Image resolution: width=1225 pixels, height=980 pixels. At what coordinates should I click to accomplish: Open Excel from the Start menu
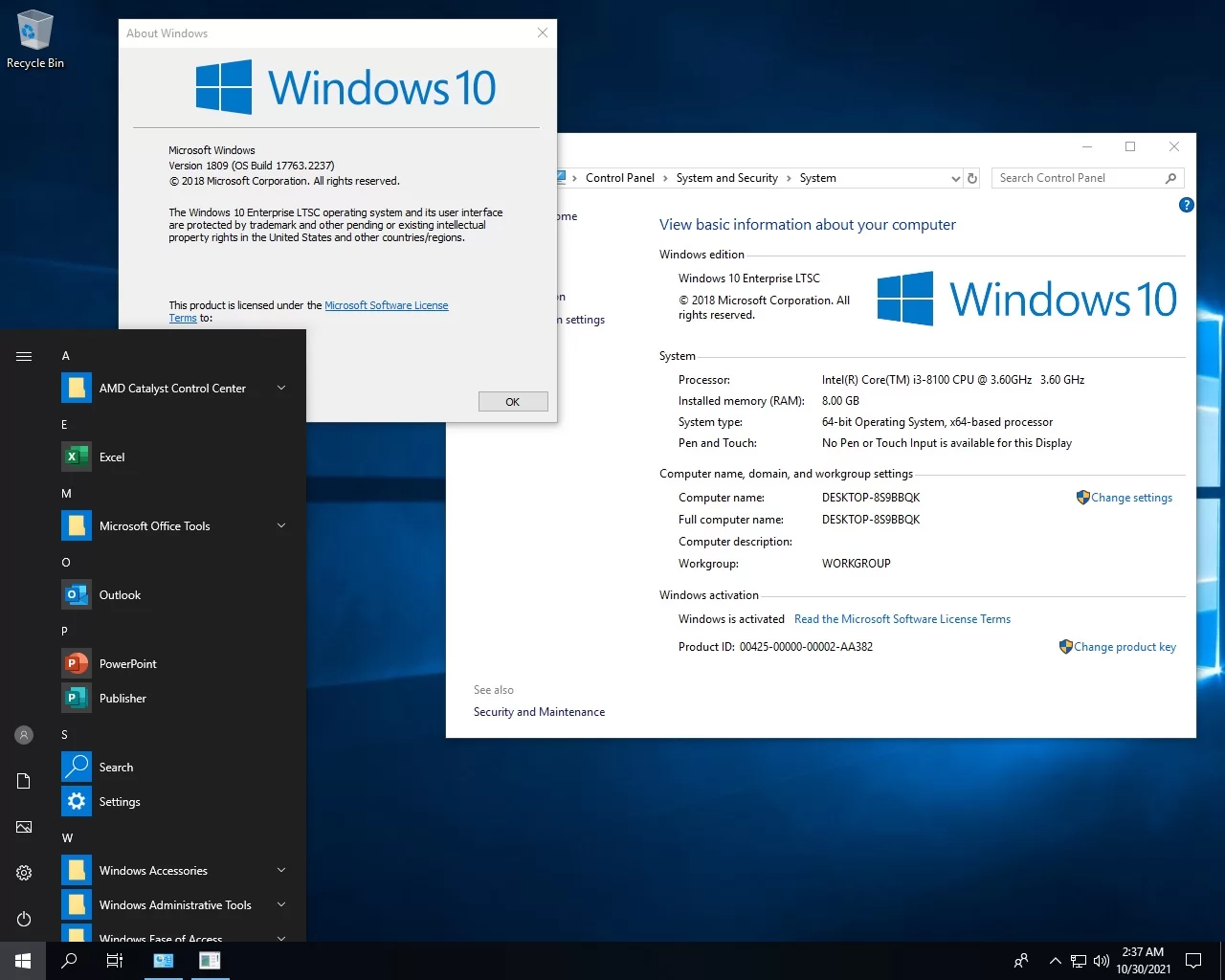[111, 457]
